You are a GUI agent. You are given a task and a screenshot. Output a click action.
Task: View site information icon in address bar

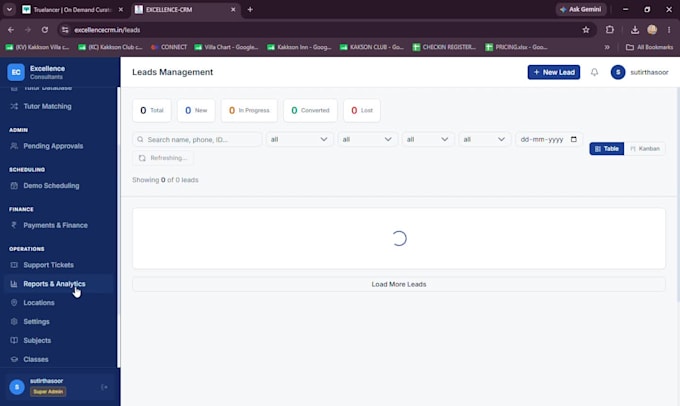pyautogui.click(x=65, y=30)
